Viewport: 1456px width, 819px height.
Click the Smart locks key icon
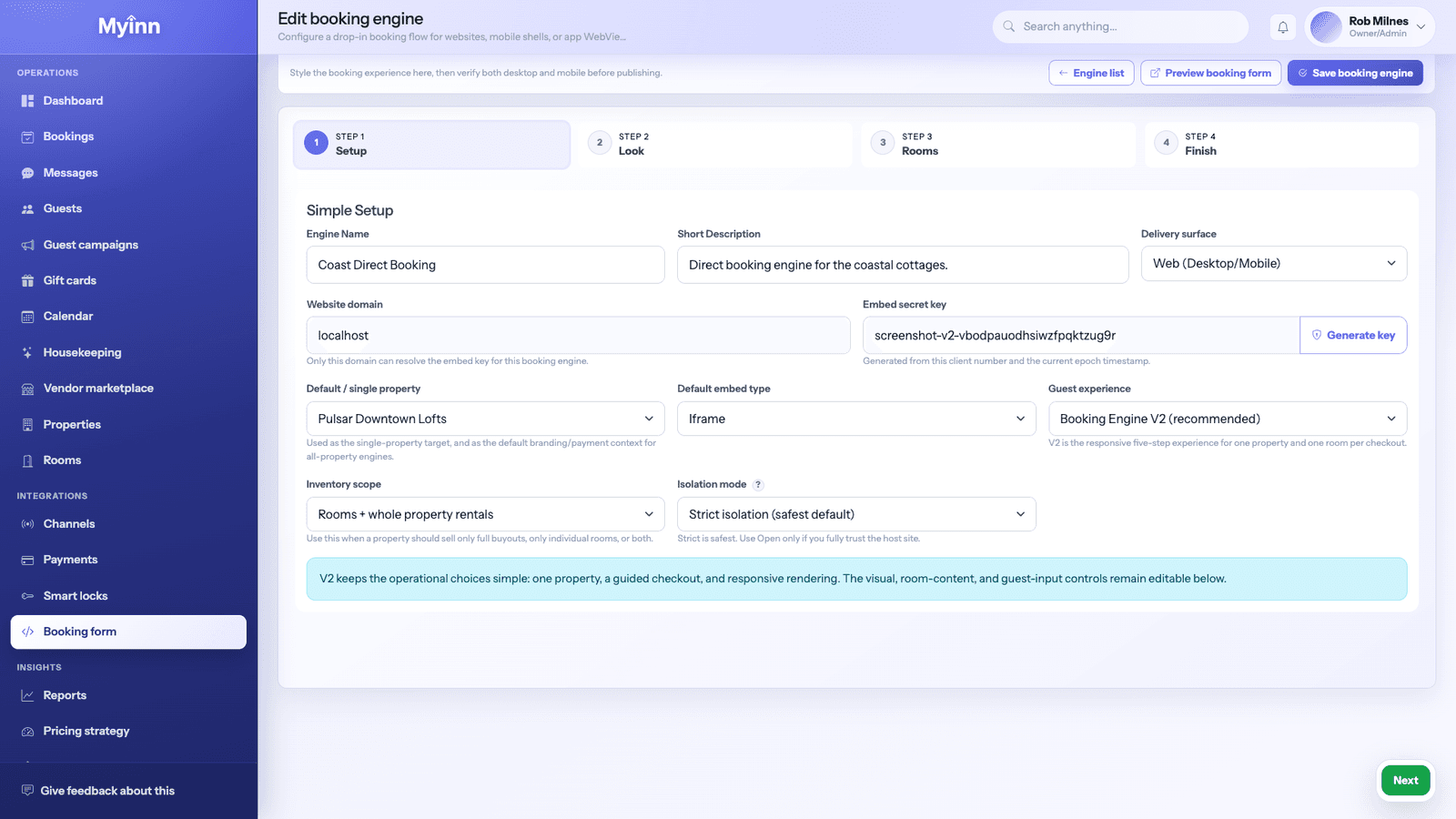[x=27, y=596]
